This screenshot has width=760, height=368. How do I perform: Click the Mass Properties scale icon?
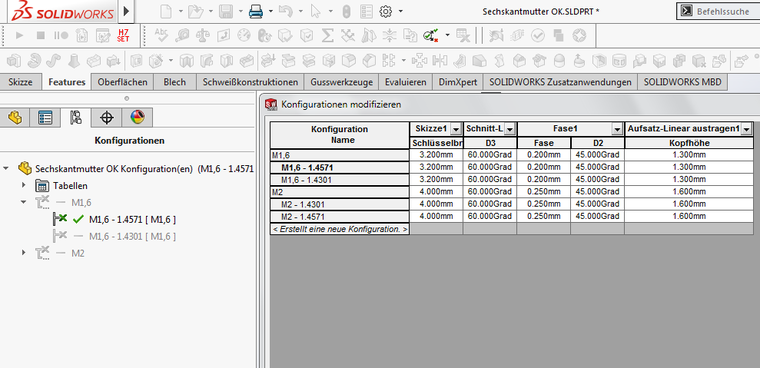click(x=202, y=35)
